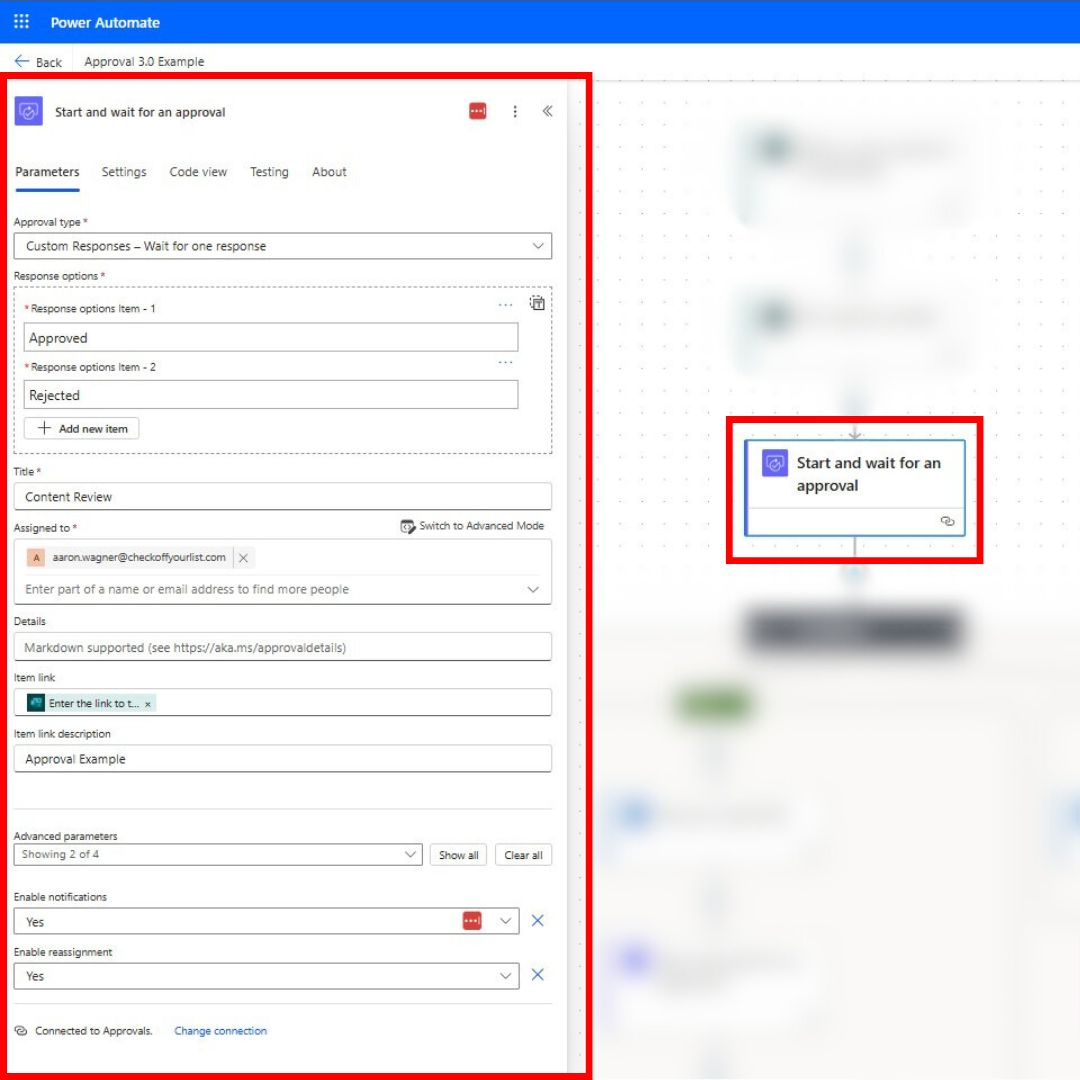Switch response options to whole array input icon
The width and height of the screenshot is (1080, 1080).
[x=537, y=303]
